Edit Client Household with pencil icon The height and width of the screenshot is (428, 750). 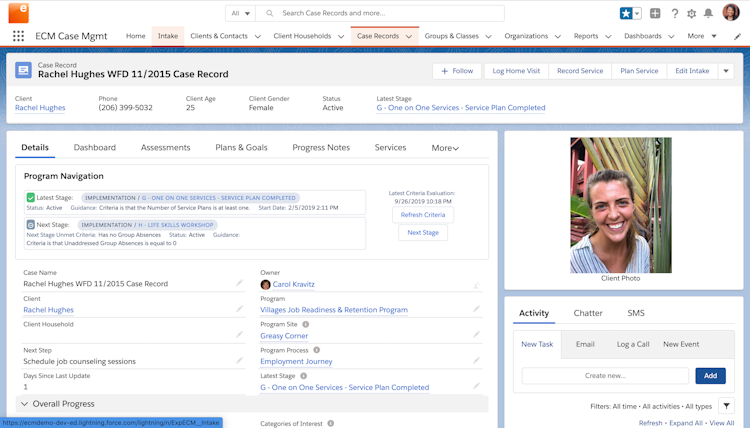pyautogui.click(x=239, y=334)
